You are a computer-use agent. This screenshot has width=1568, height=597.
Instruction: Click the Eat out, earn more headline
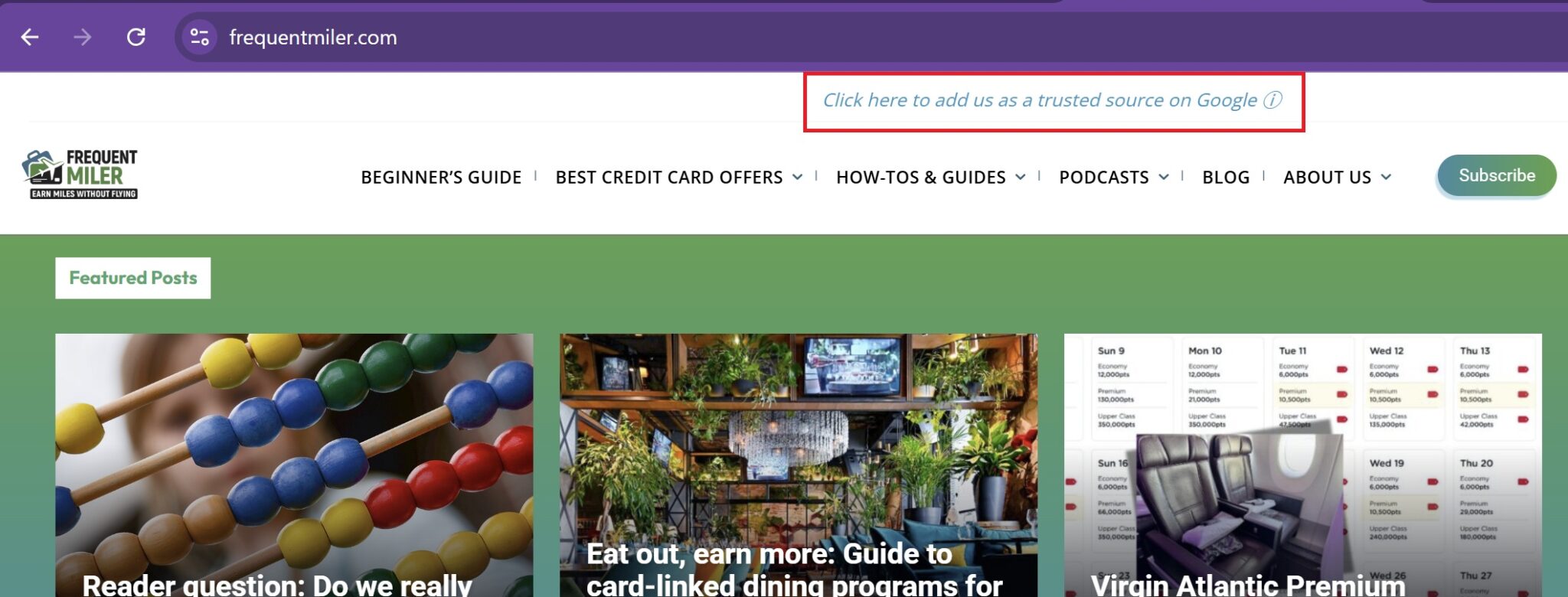pos(769,554)
